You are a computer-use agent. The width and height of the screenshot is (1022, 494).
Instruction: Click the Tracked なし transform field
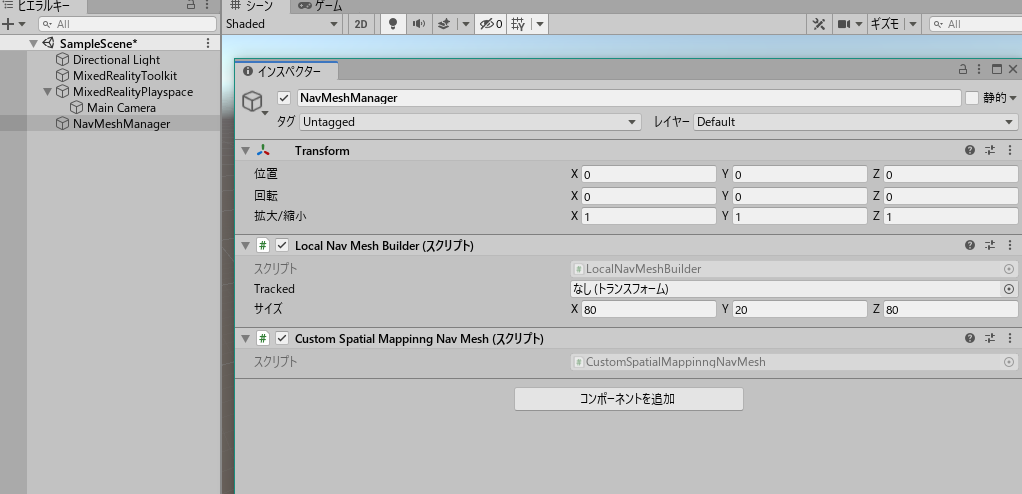pos(785,289)
